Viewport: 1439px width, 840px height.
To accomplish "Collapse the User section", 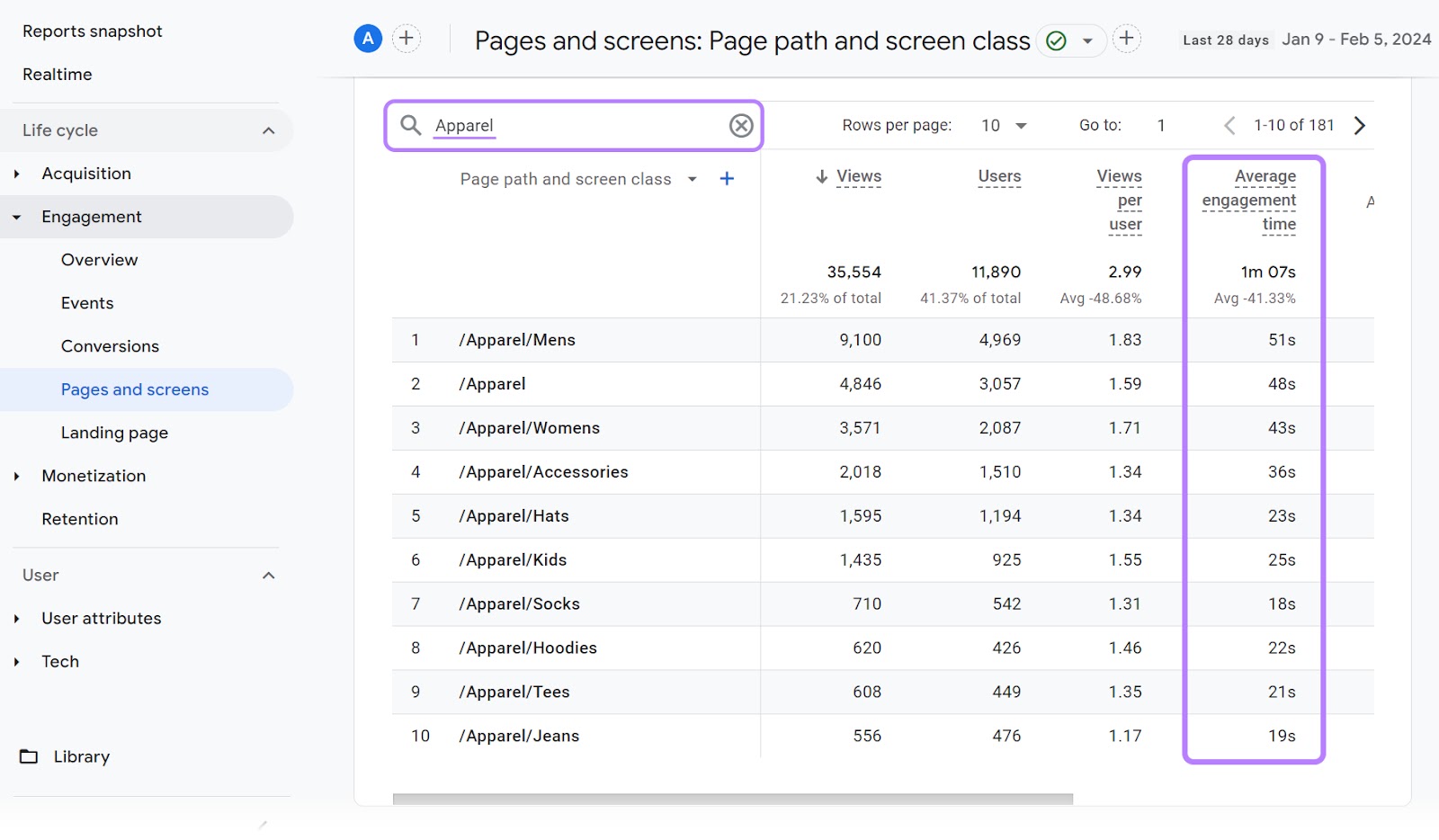I will click(268, 575).
